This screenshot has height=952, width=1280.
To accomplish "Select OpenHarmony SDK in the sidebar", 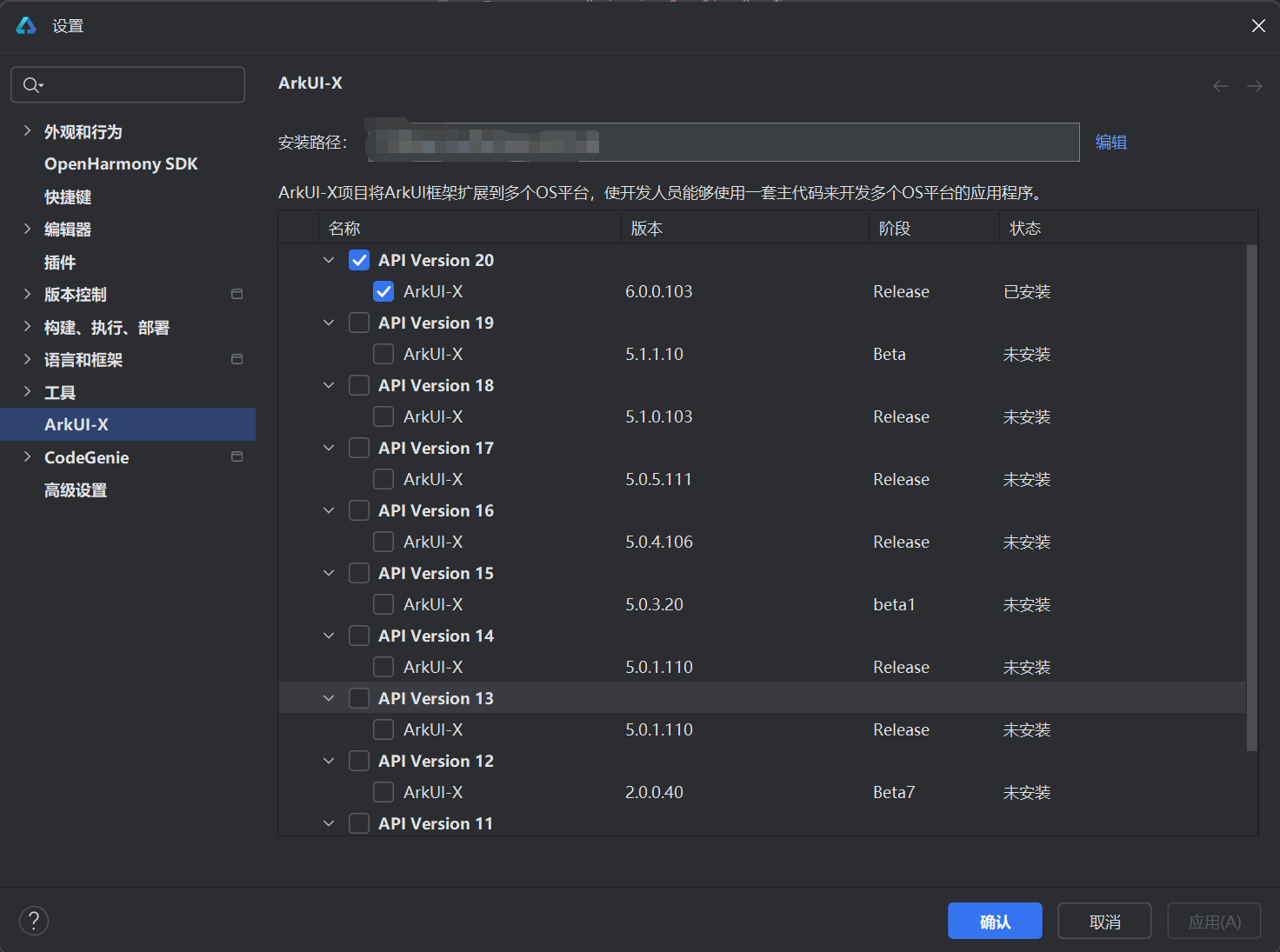I will (121, 163).
